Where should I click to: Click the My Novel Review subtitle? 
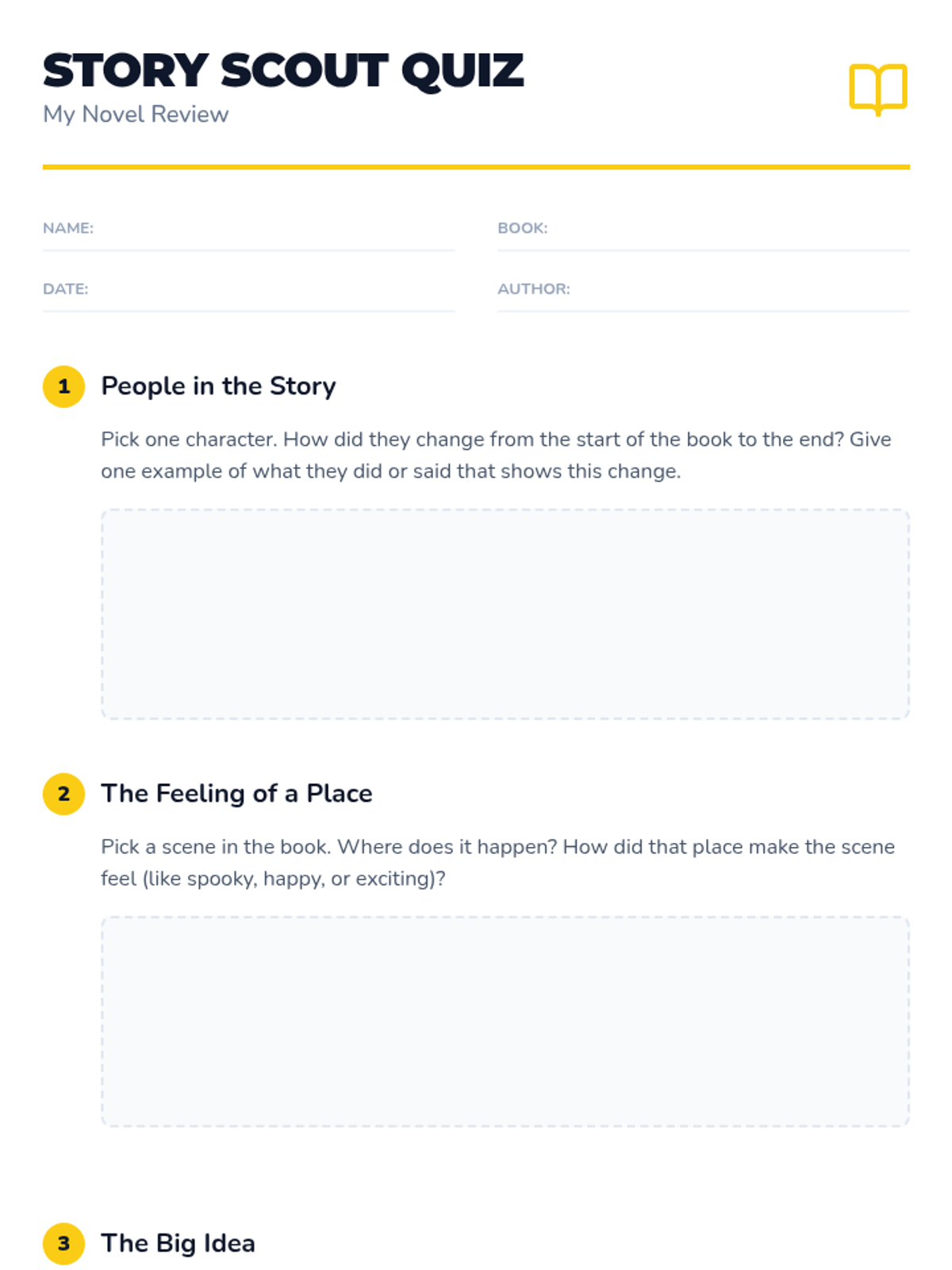[x=136, y=114]
